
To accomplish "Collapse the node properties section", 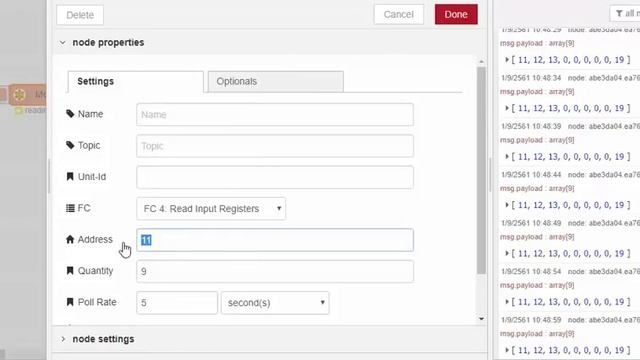I will pos(62,42).
